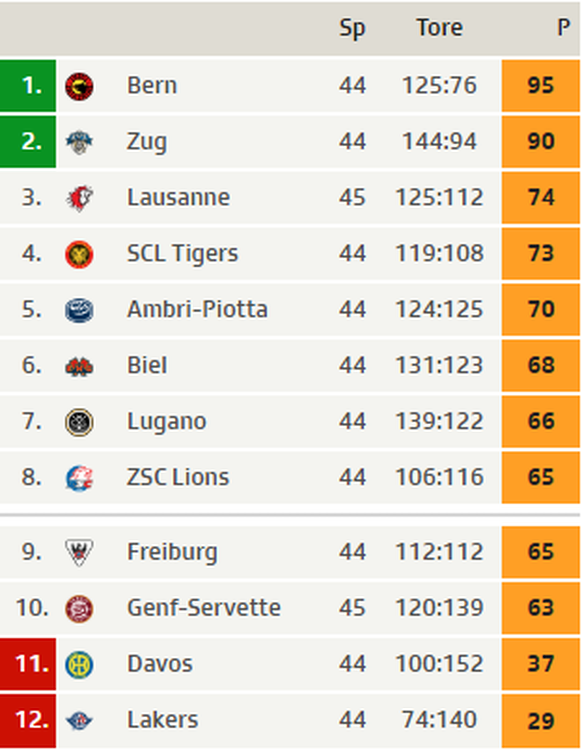Click the Davos team logo icon
This screenshot has height=750, width=582.
79,664
